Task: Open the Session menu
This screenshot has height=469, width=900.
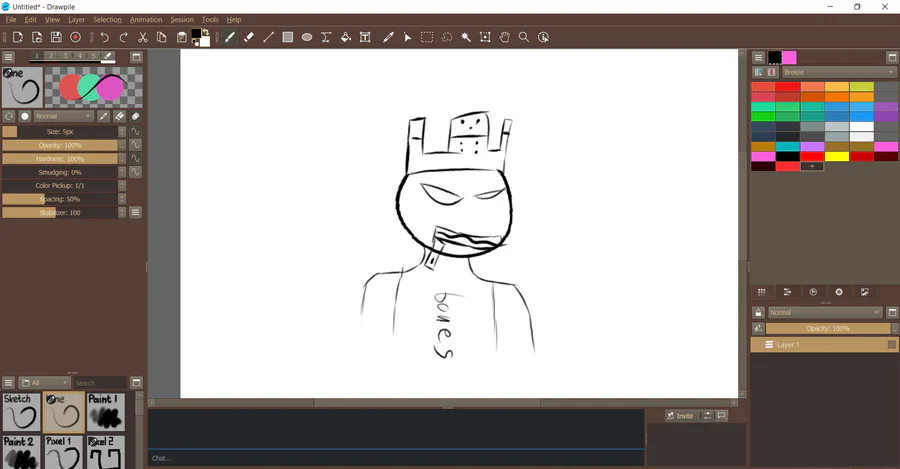Action: point(182,20)
